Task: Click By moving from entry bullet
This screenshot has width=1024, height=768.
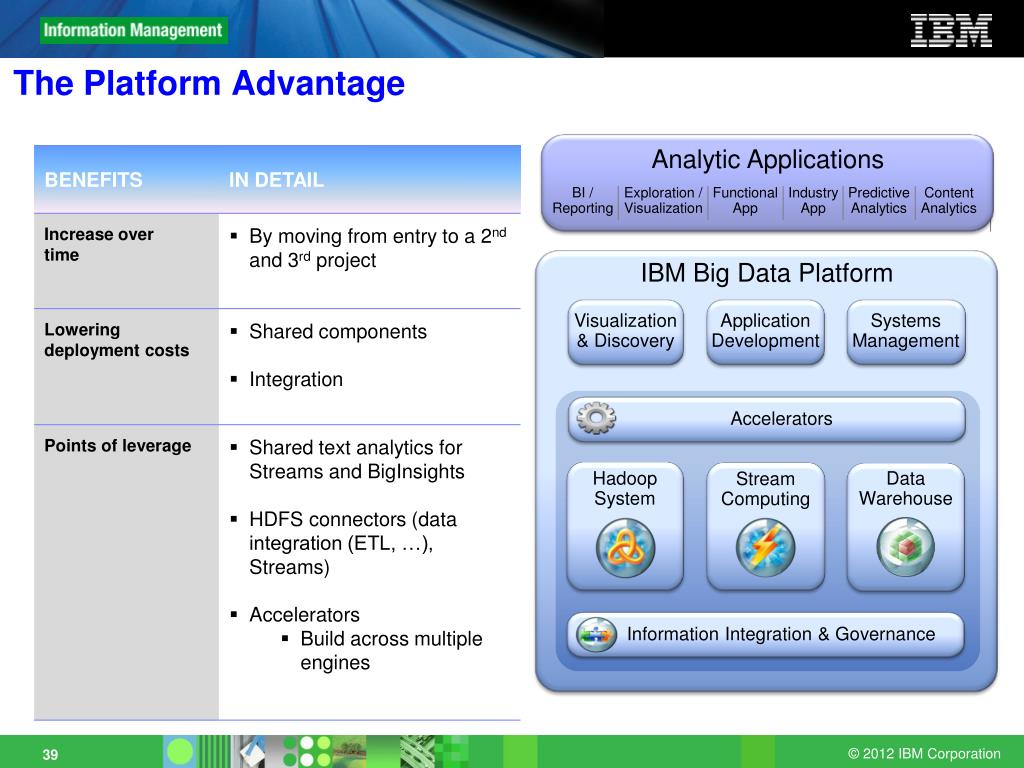Action: pyautogui.click(x=377, y=248)
